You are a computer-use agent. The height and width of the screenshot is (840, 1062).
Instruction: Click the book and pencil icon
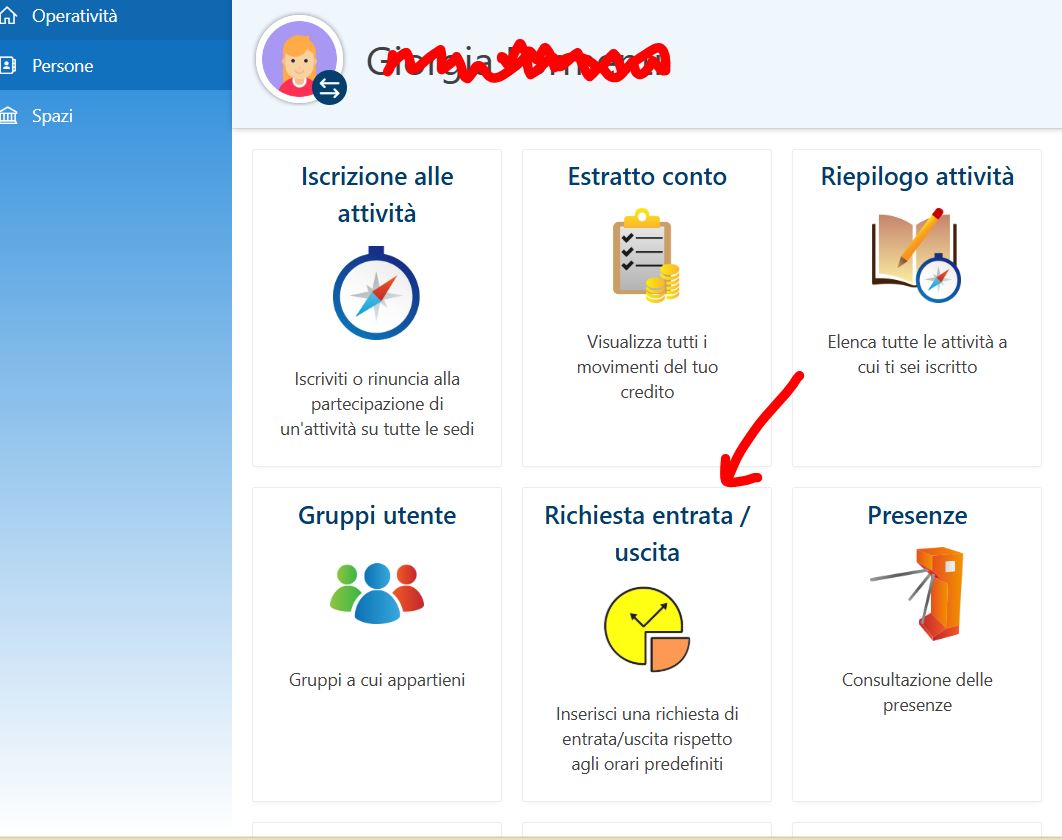pos(916,255)
